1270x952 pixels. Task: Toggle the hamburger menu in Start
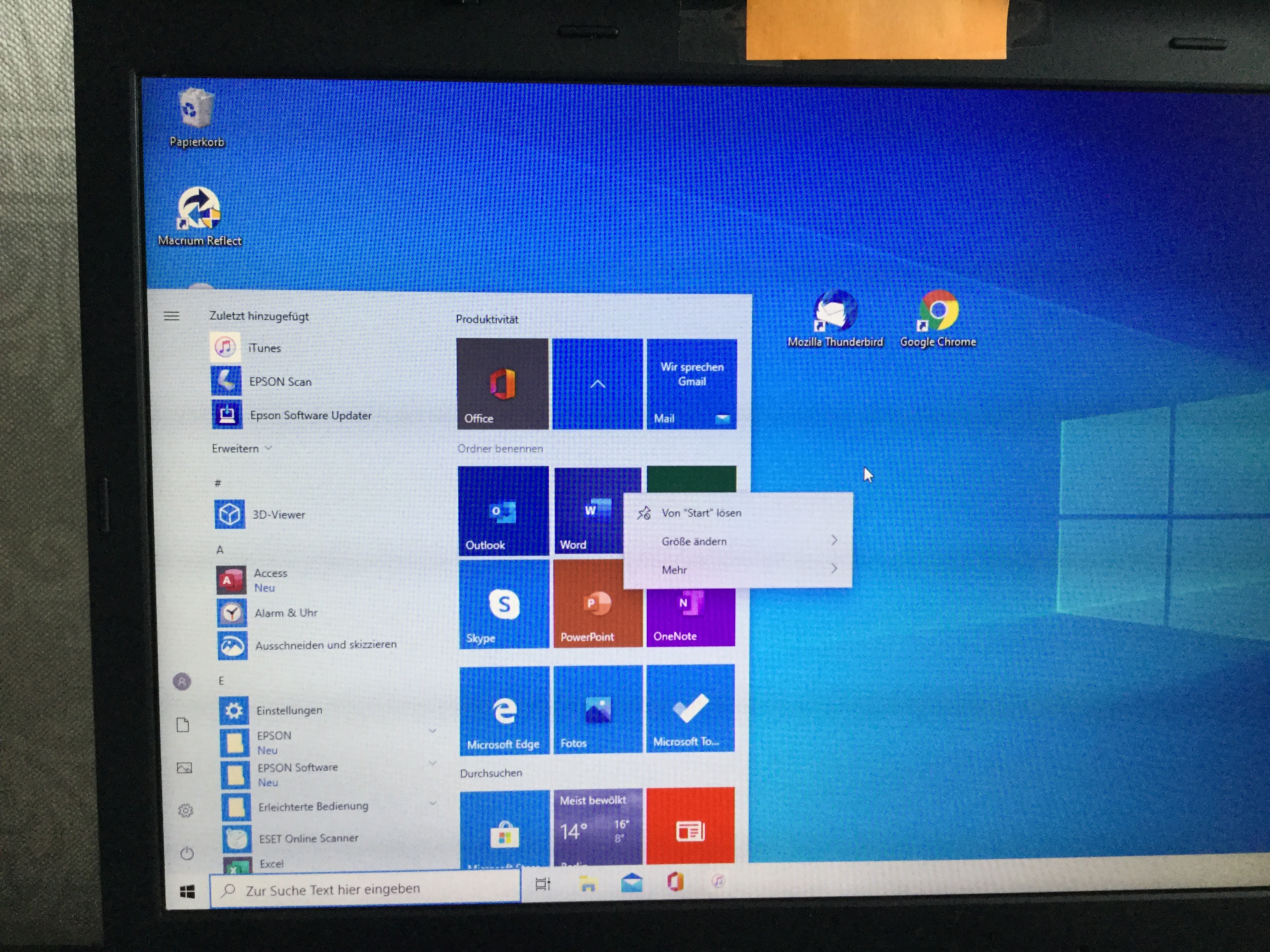point(172,316)
